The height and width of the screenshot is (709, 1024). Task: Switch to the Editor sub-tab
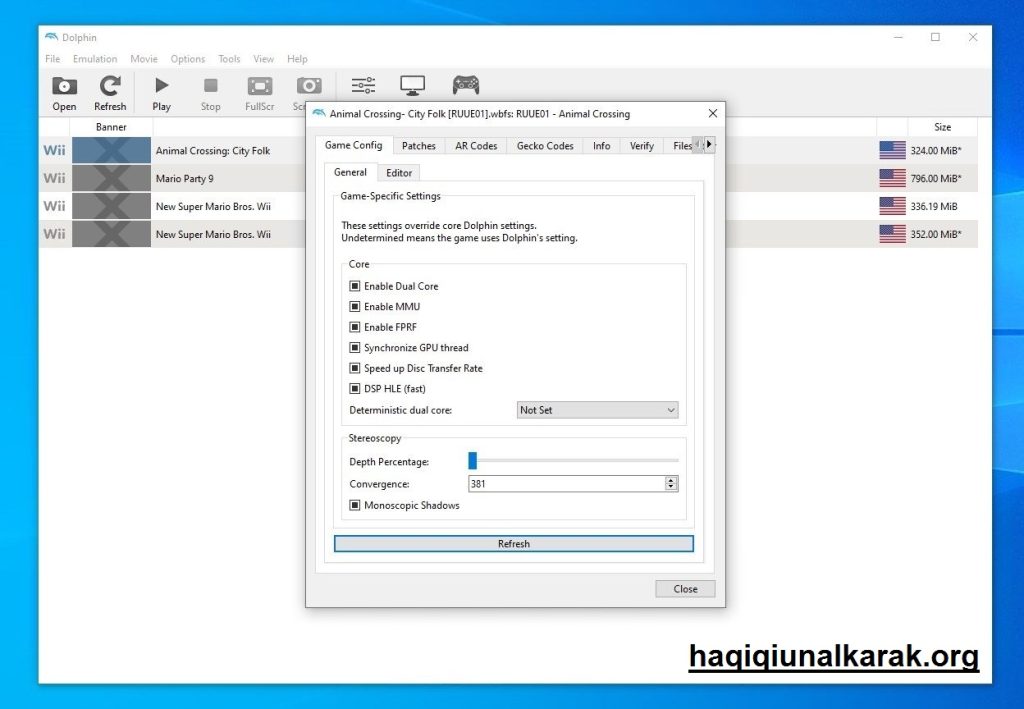[399, 173]
